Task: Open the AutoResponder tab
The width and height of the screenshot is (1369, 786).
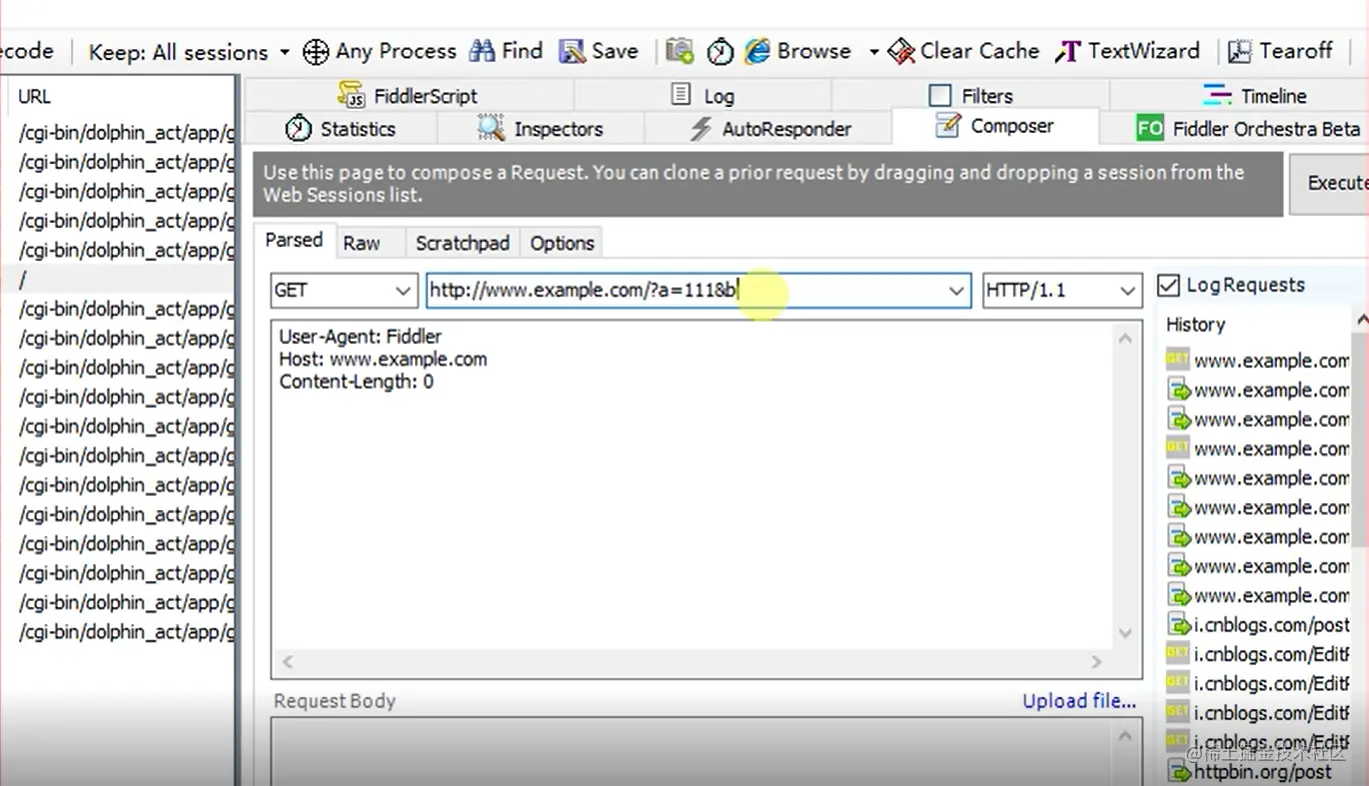Action: point(768,129)
